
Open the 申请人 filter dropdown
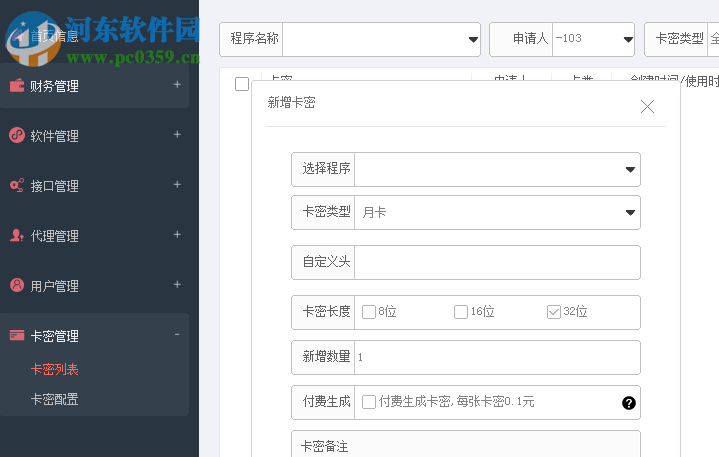(x=593, y=39)
